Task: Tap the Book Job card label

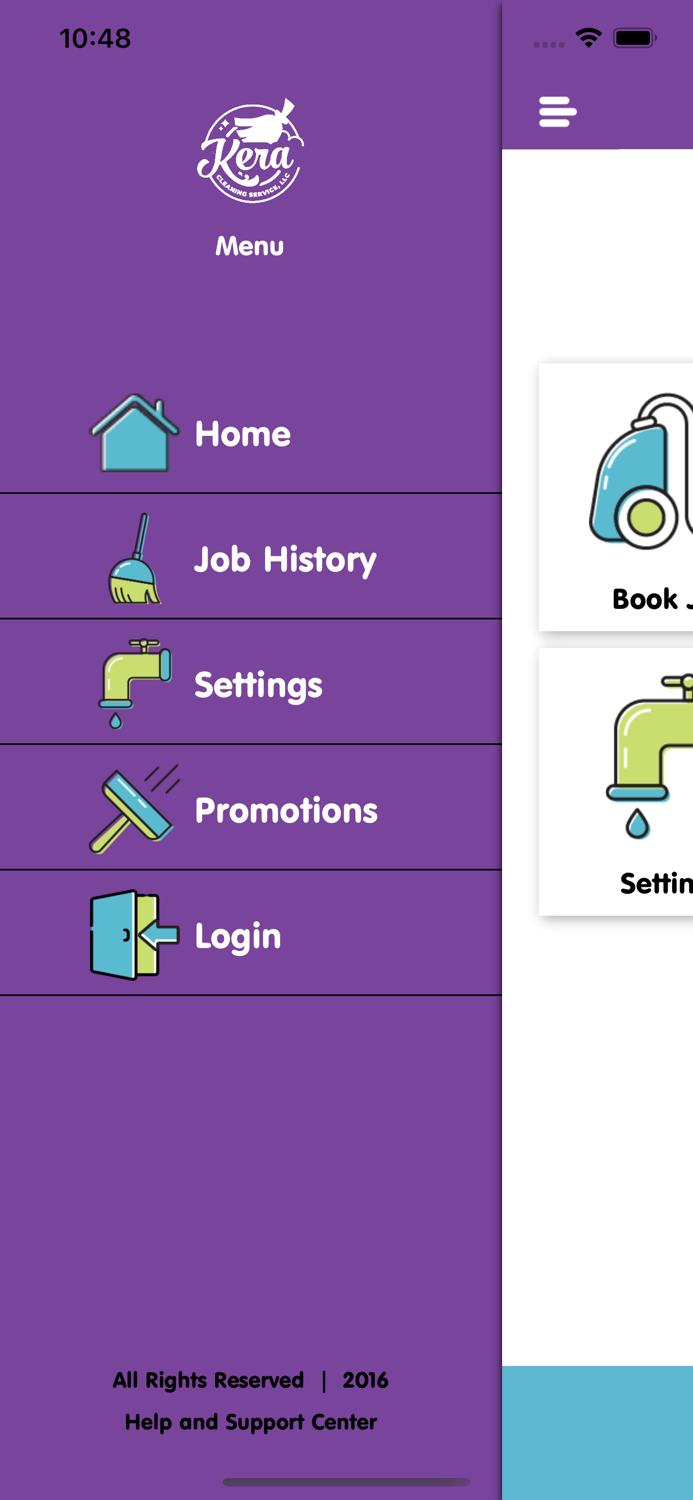Action: point(650,599)
